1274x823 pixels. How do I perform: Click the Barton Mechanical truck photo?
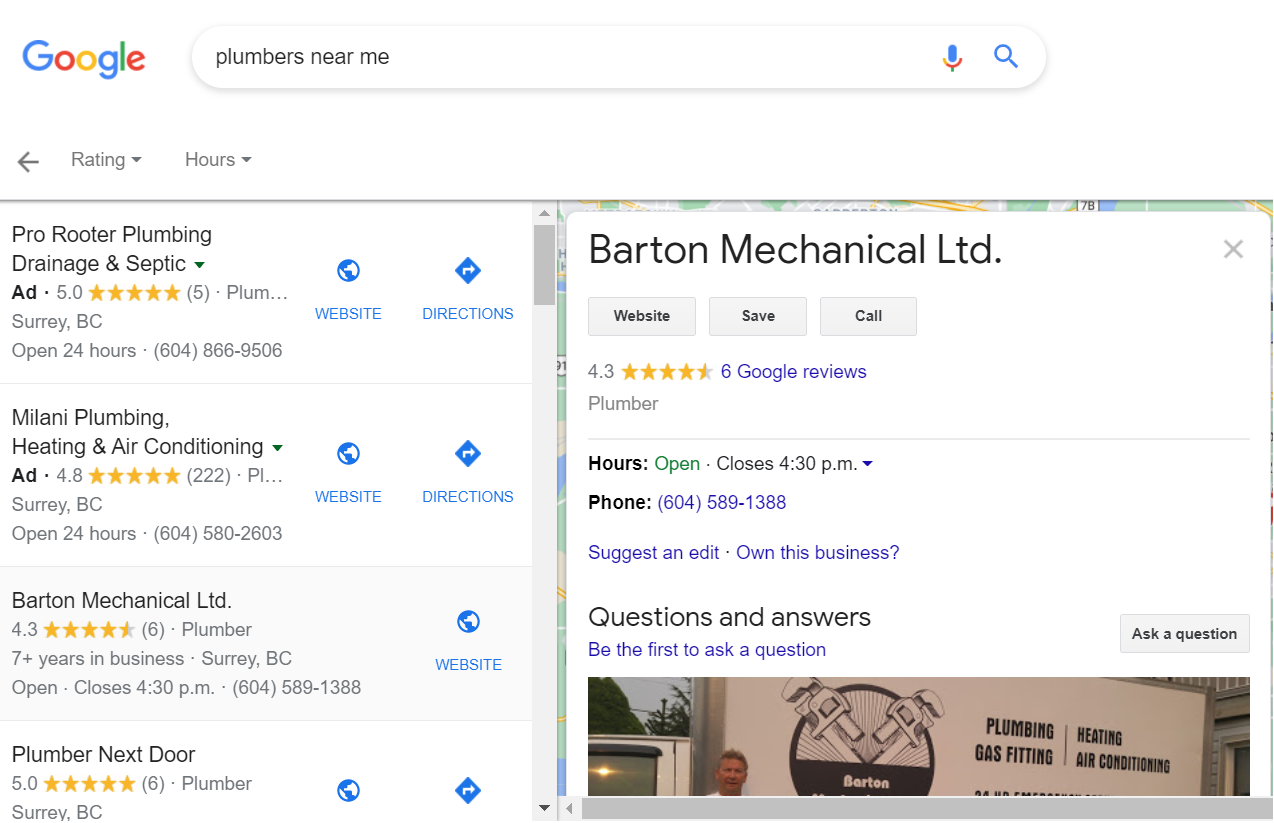[918, 736]
